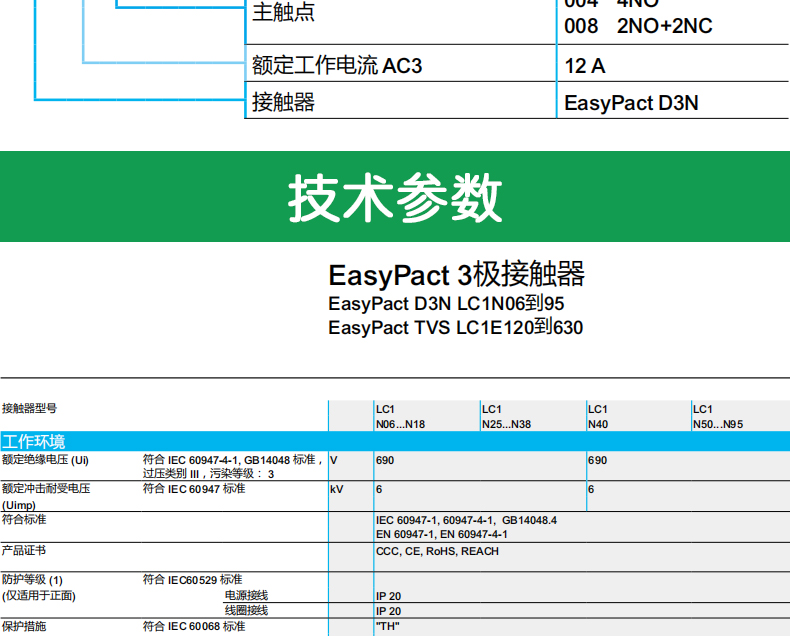Select column header 'LC1 N50...N95'
Viewport: 790px width, 636px height.
click(717, 417)
